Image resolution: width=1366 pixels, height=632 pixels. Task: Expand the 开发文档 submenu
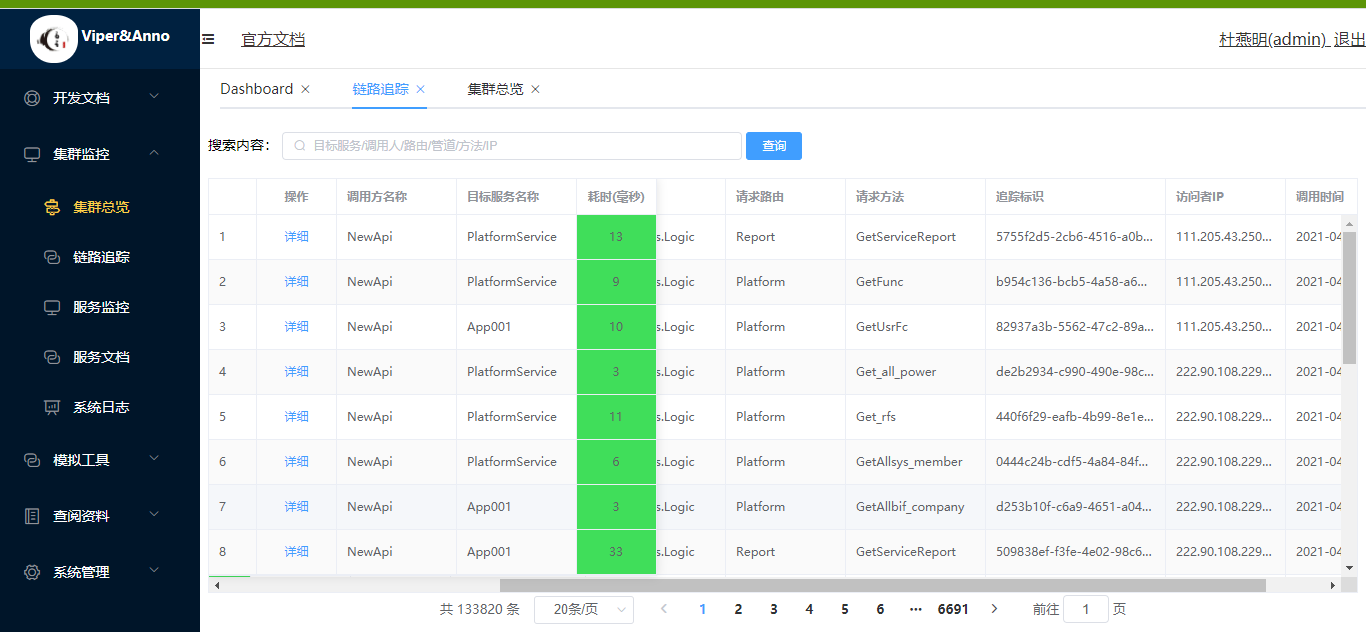(154, 97)
